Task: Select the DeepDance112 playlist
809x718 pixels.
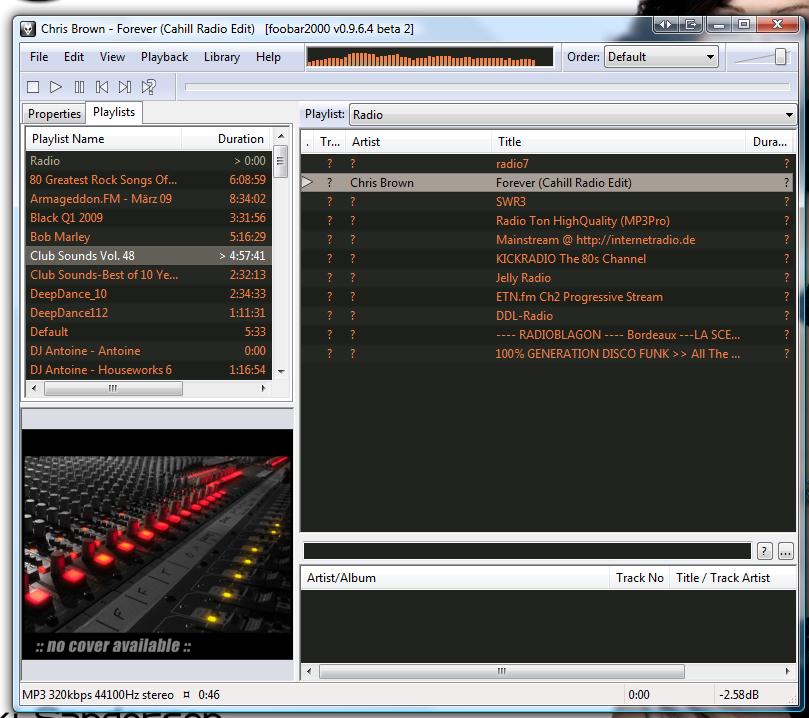Action: pyautogui.click(x=149, y=313)
